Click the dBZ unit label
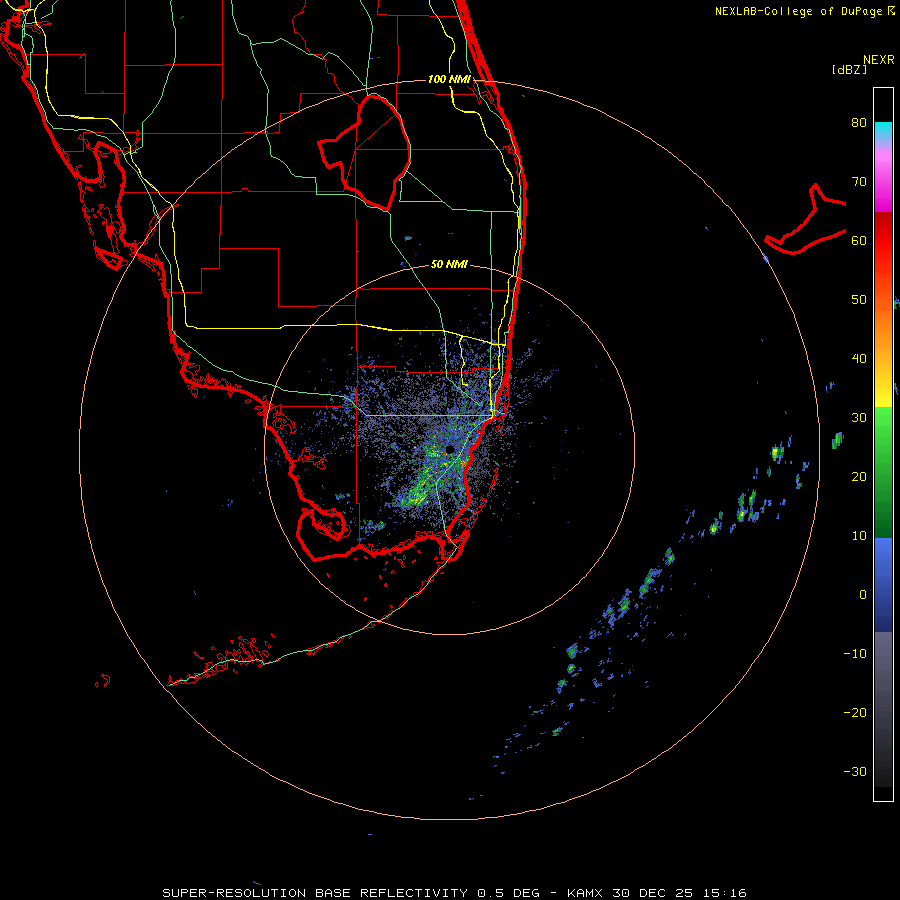The image size is (900, 900). (x=849, y=69)
